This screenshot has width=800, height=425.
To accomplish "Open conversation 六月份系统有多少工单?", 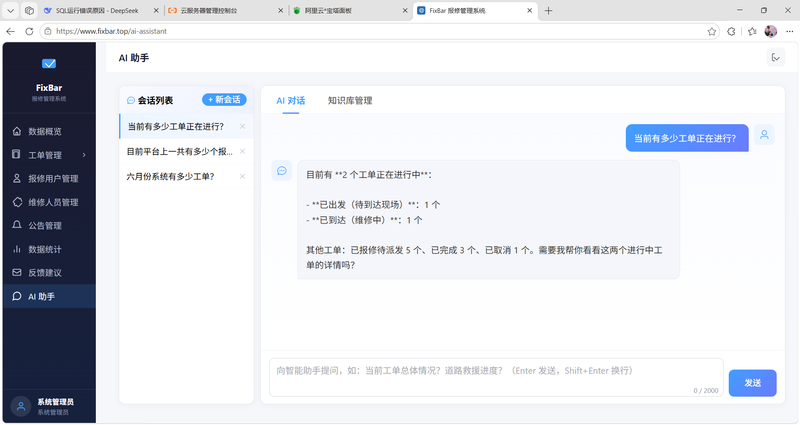I will 170,177.
